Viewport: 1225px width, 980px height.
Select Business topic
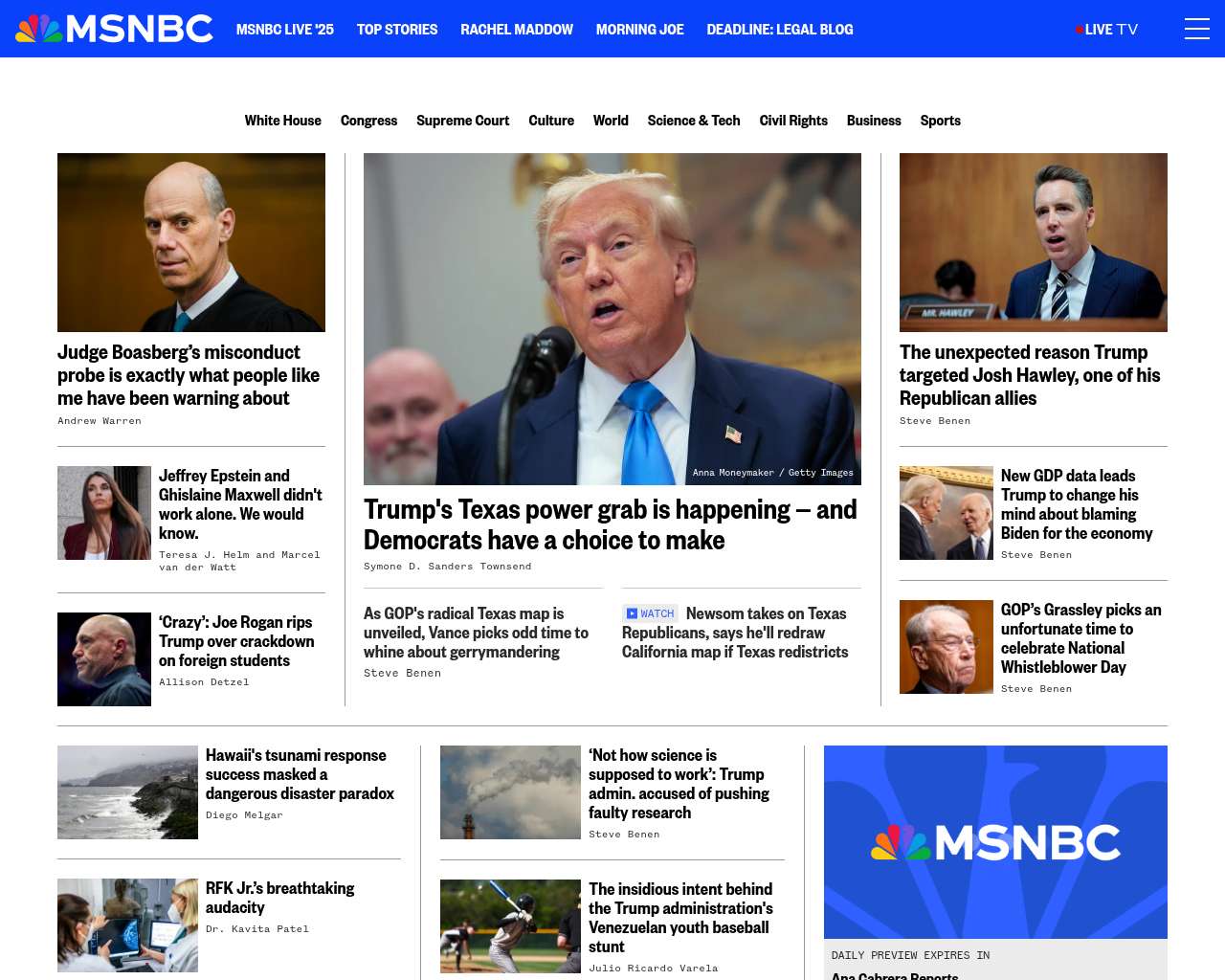[x=874, y=121]
